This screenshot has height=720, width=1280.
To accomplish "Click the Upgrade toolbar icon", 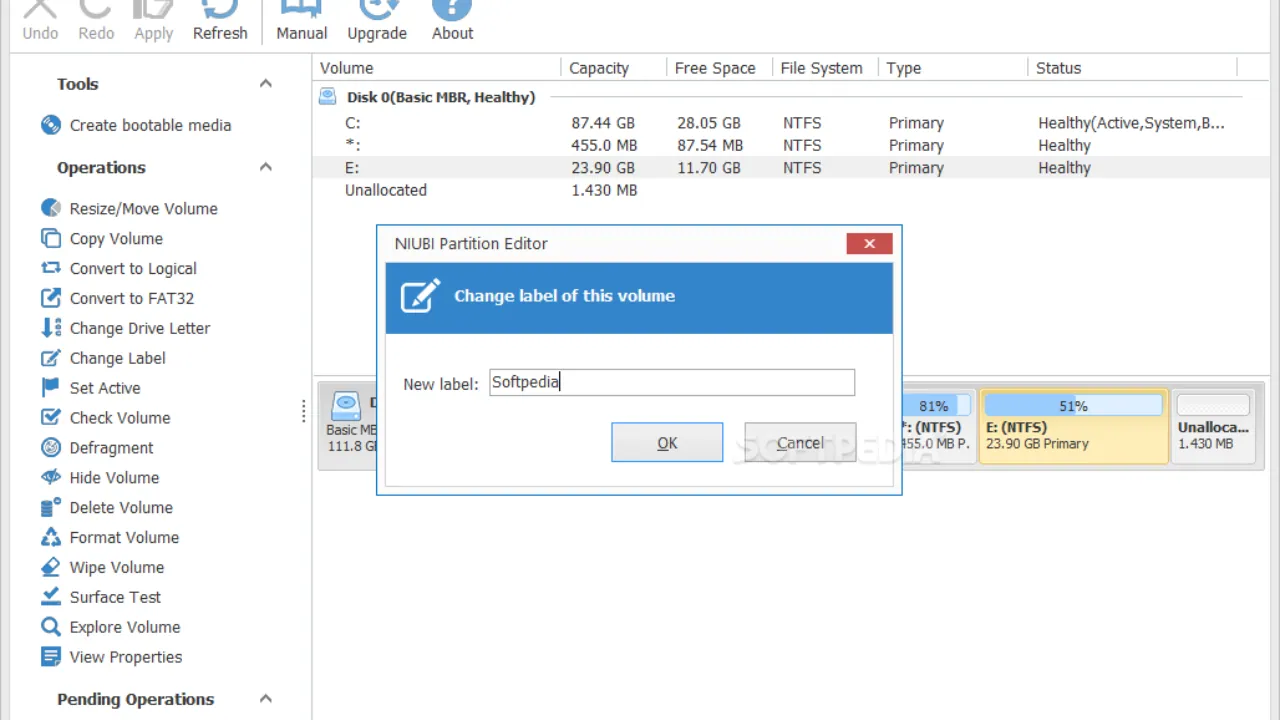I will point(377,9).
